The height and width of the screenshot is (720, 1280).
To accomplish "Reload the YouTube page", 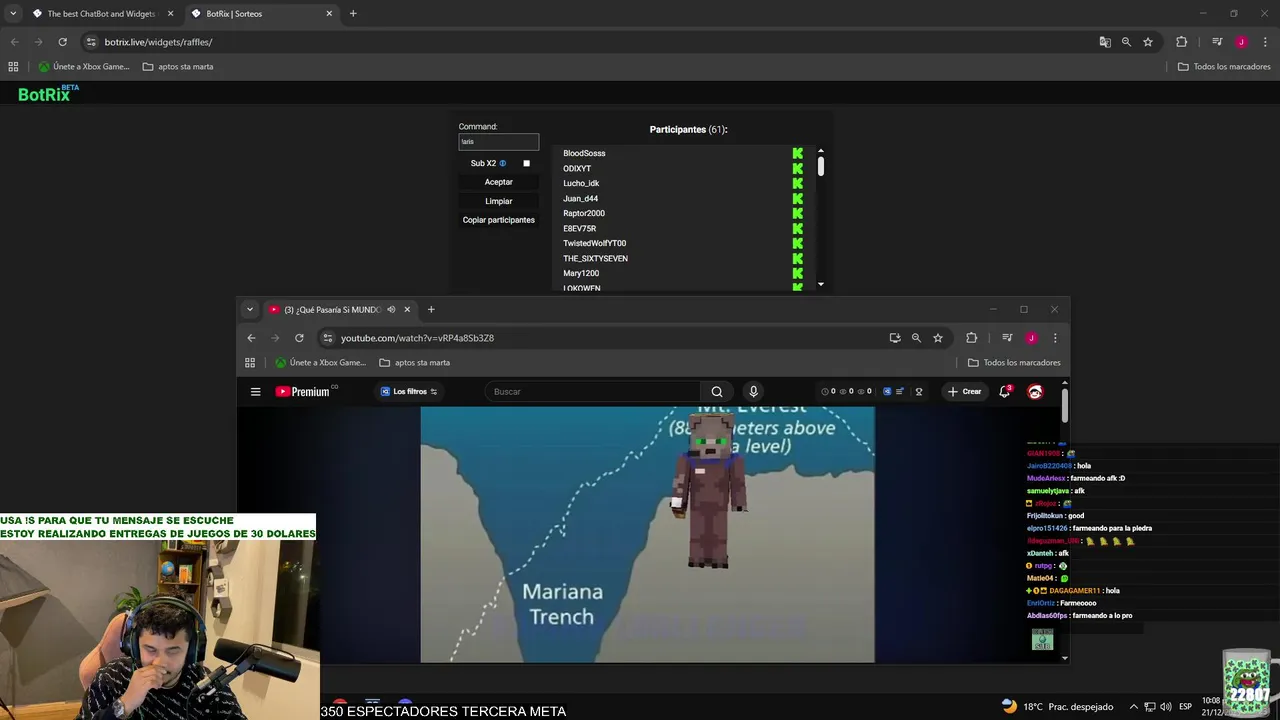I will coord(299,338).
